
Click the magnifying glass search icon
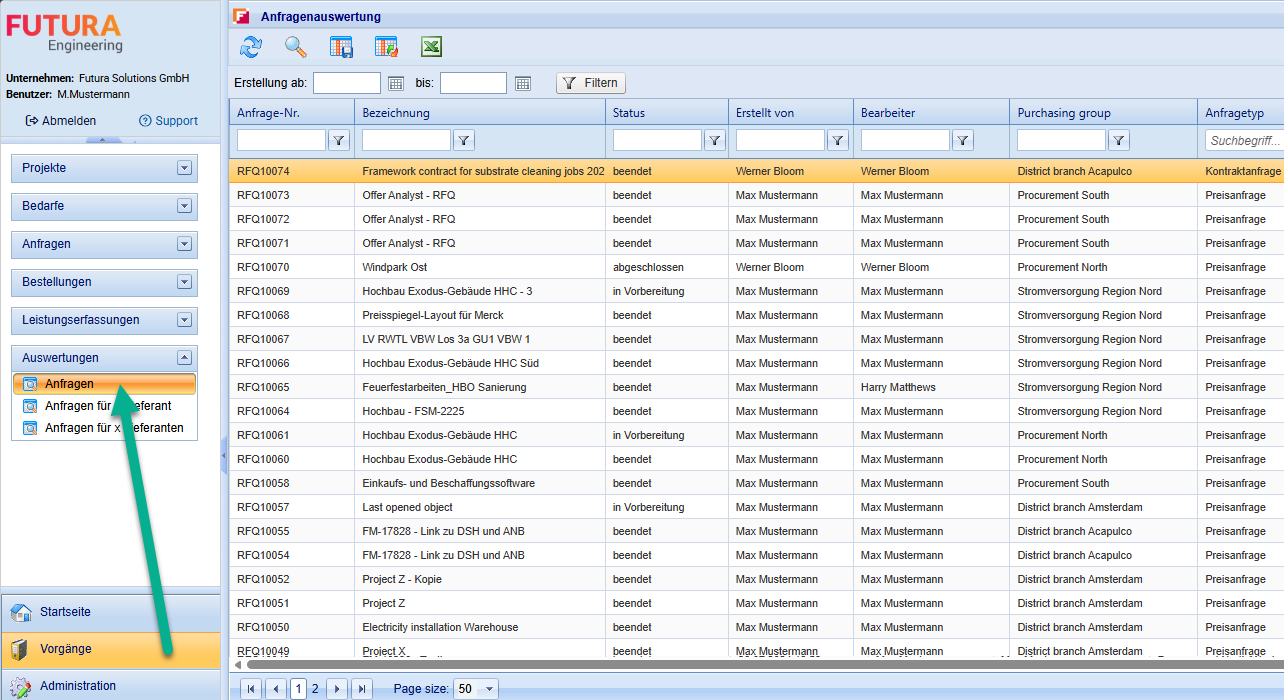295,46
